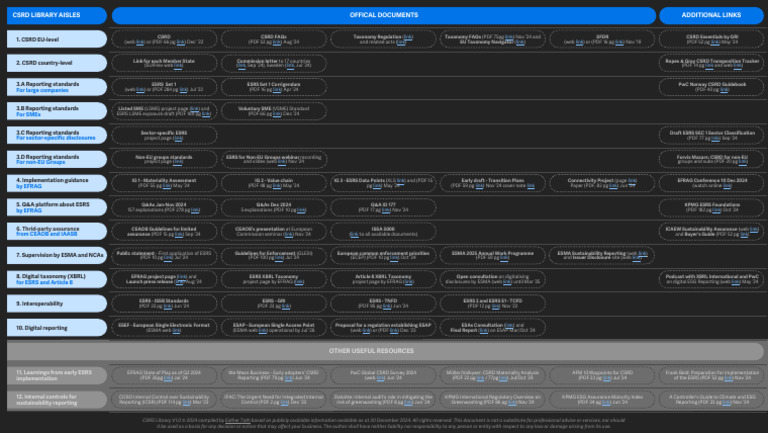768x433 pixels.
Task: Select aisle 10. Digital reporting
Action: (x=57, y=328)
